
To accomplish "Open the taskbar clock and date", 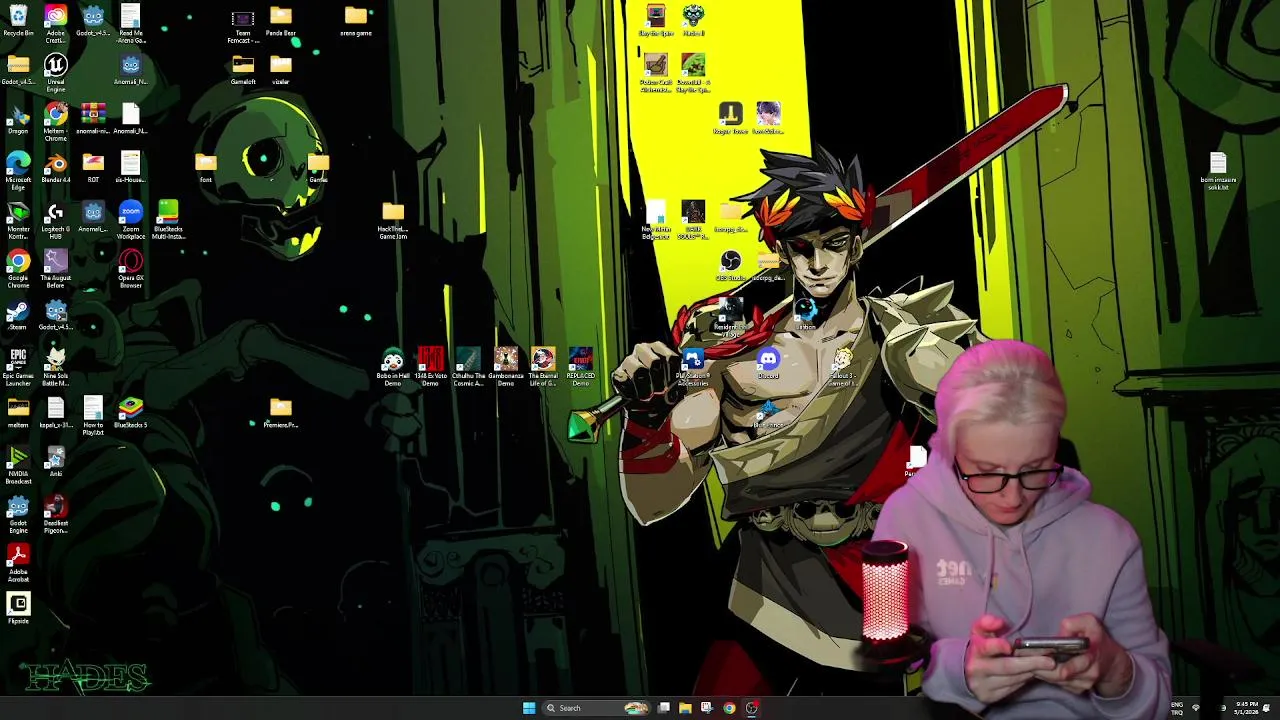I will pyautogui.click(x=1247, y=708).
